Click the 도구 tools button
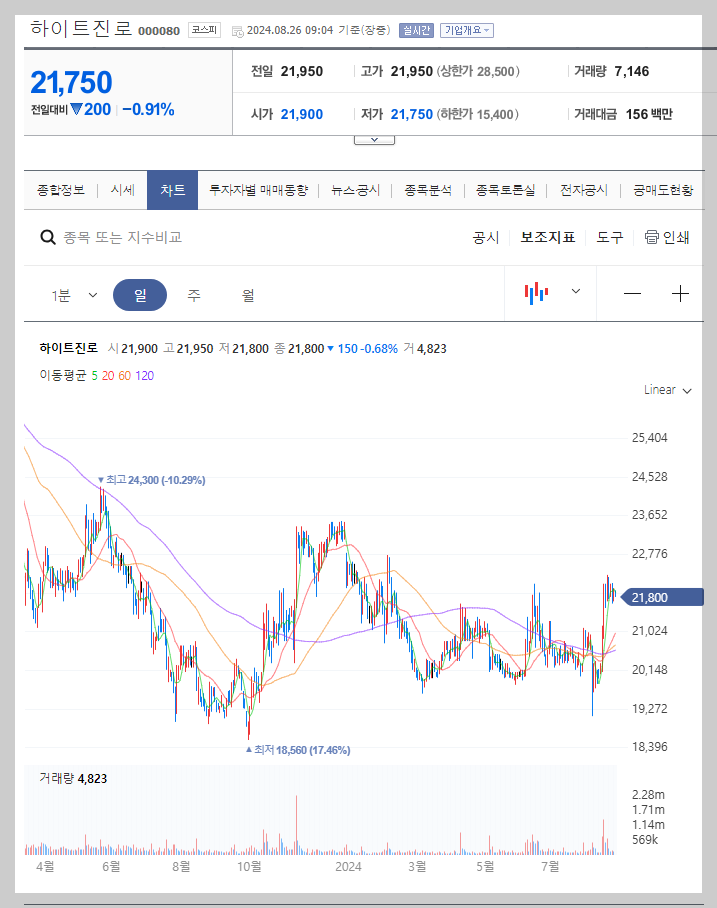The image size is (717, 908). click(609, 238)
